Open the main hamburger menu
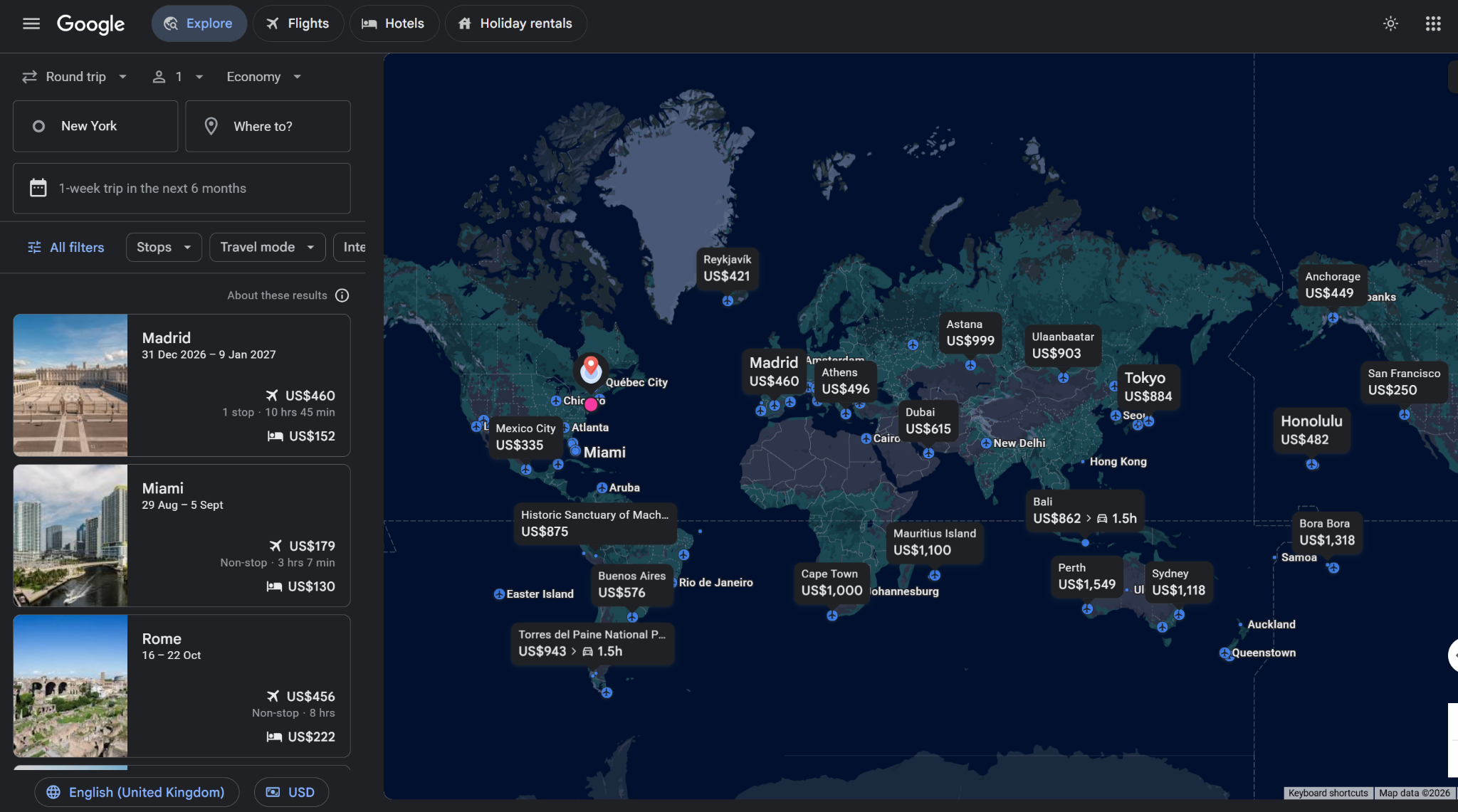The image size is (1458, 812). click(31, 23)
